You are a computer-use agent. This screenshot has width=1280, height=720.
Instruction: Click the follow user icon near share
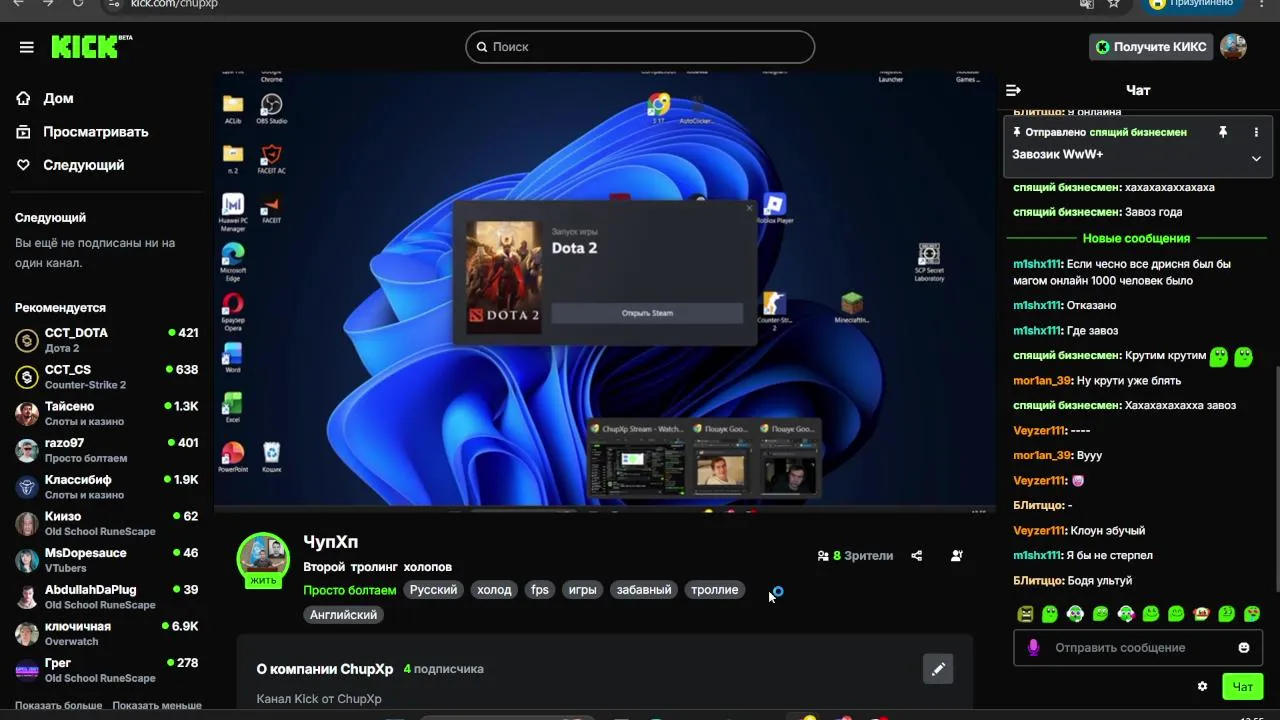pos(957,556)
